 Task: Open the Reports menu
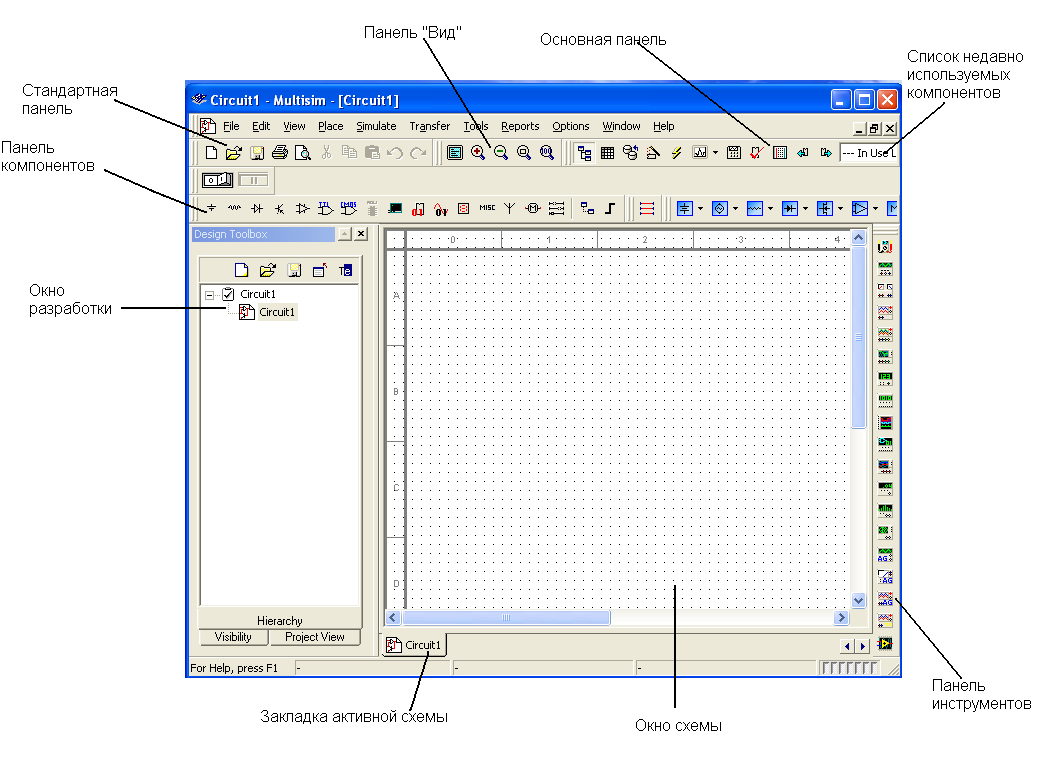[520, 126]
